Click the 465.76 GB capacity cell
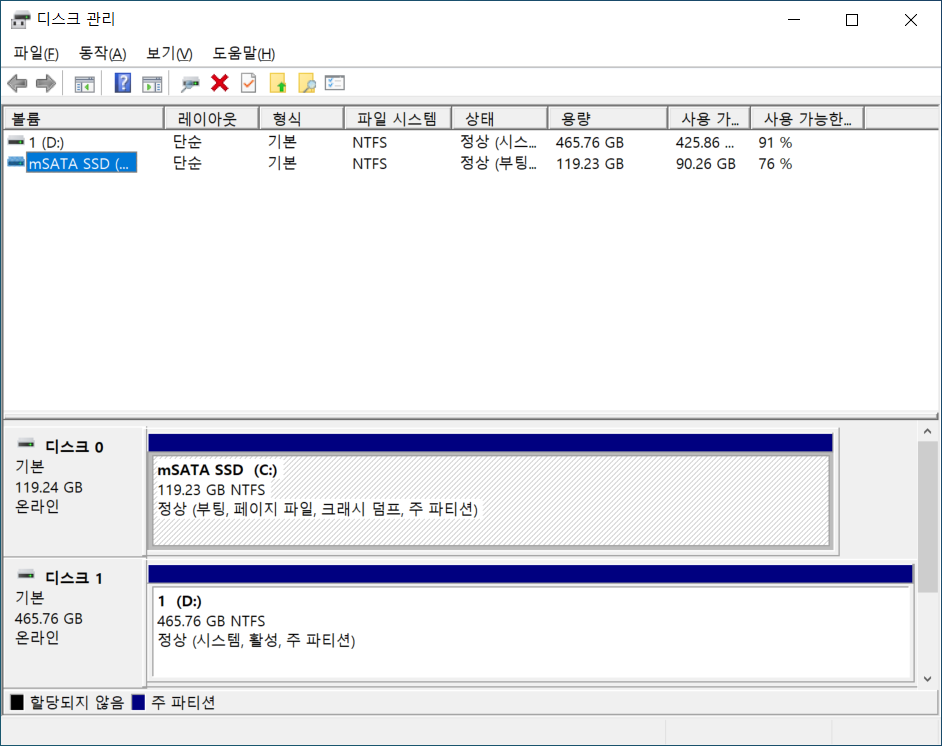The height and width of the screenshot is (746, 942). 589,143
